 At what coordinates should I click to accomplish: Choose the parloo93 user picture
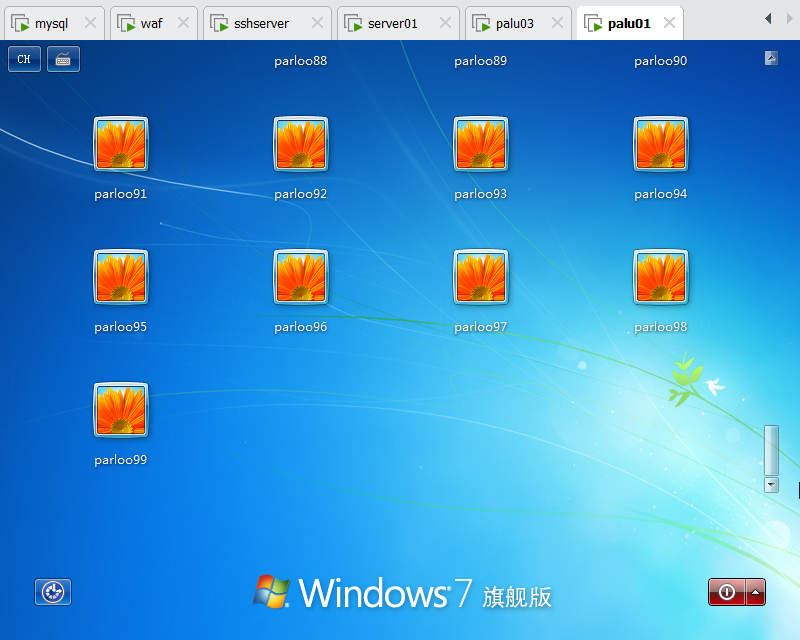(481, 145)
